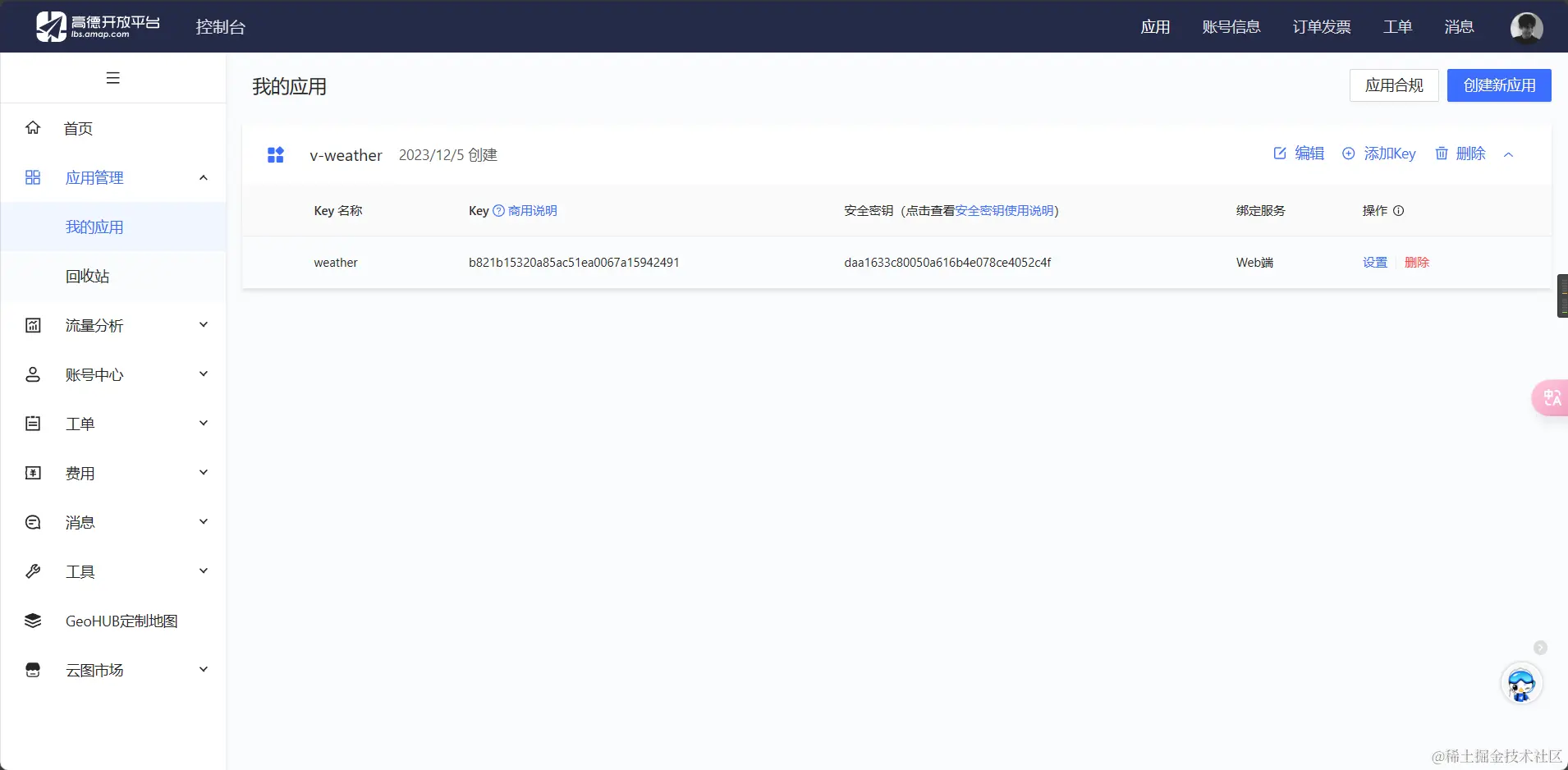1568x770 pixels.
Task: Click red 删除 for the weather key
Action: tap(1417, 263)
